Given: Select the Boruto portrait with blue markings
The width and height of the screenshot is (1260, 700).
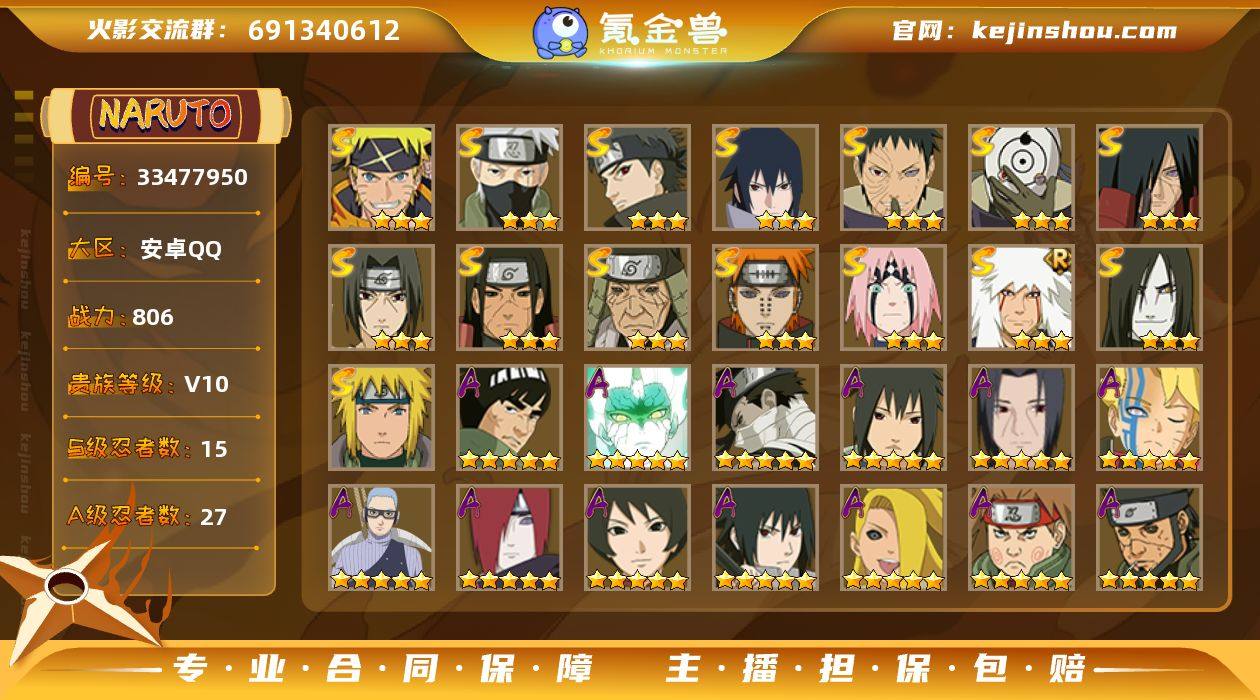Looking at the screenshot, I should [x=1149, y=418].
